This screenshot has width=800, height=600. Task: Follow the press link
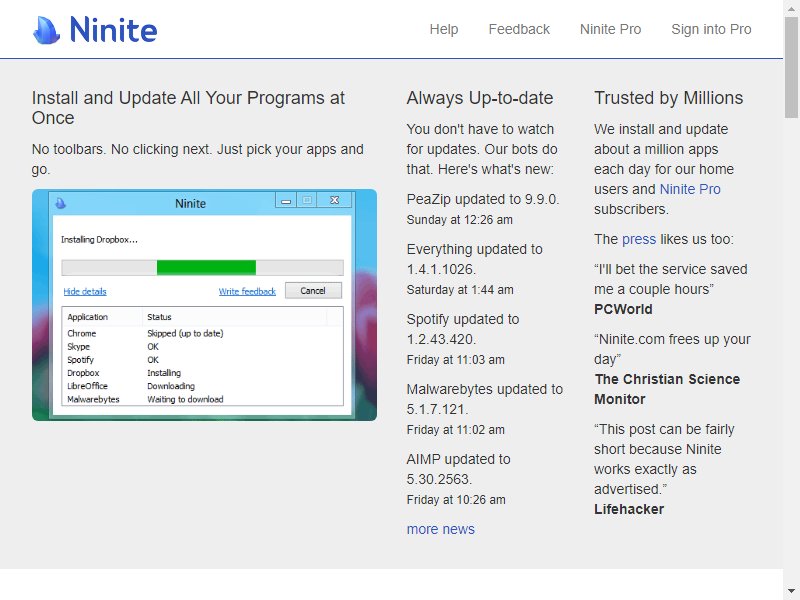click(639, 239)
